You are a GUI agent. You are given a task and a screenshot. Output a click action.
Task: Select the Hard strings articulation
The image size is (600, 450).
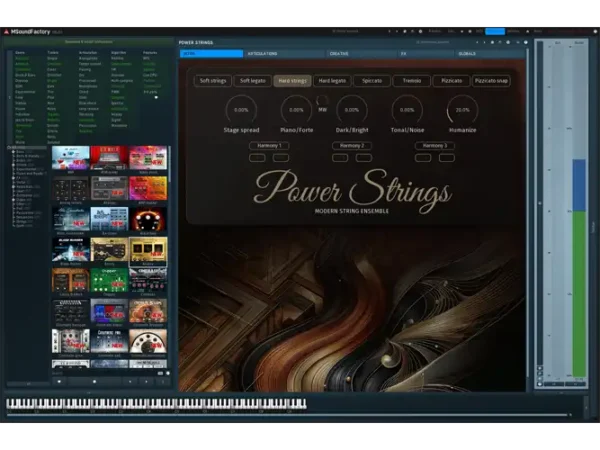[292, 81]
